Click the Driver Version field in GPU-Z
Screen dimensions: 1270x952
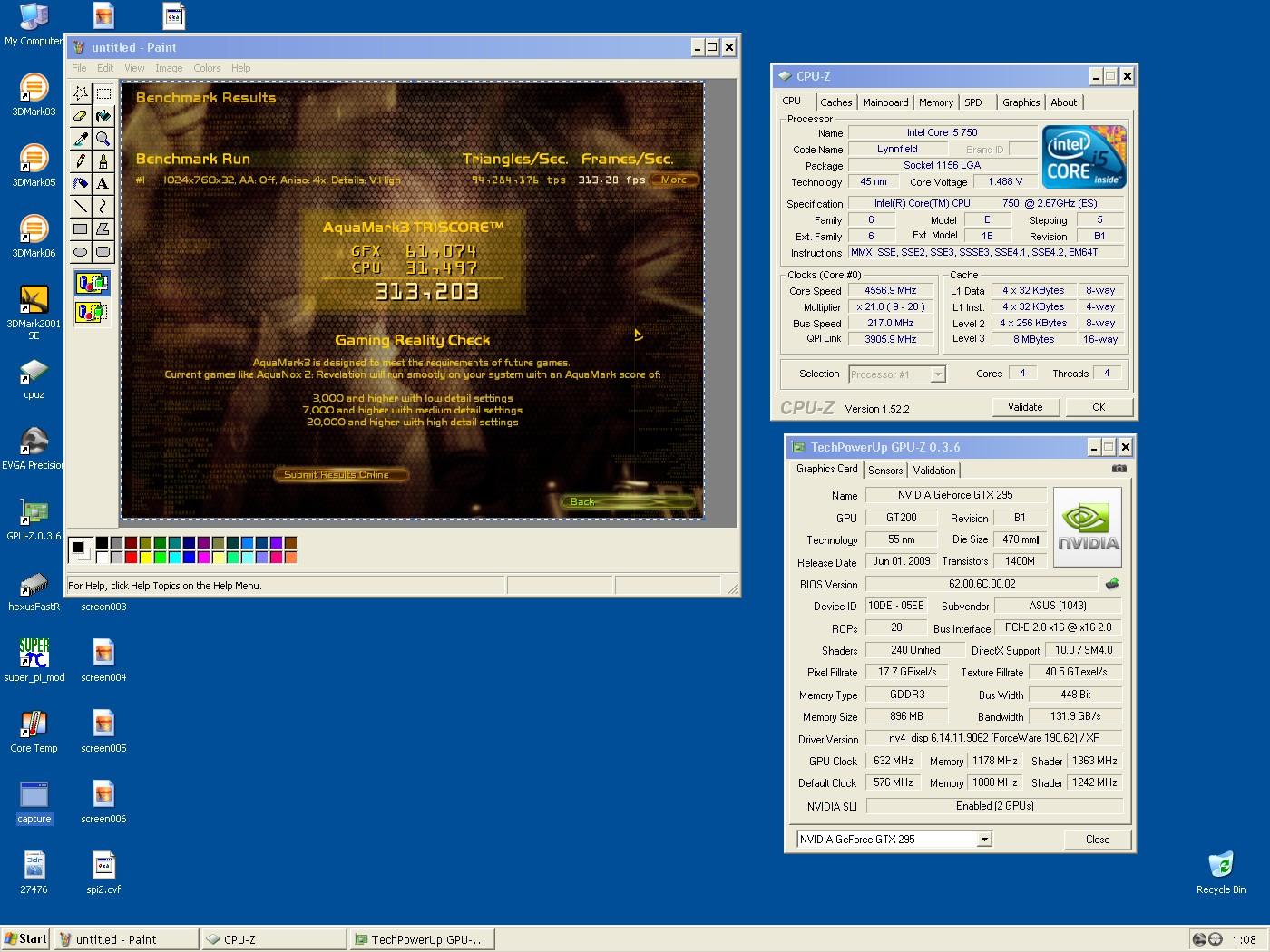[x=994, y=739]
